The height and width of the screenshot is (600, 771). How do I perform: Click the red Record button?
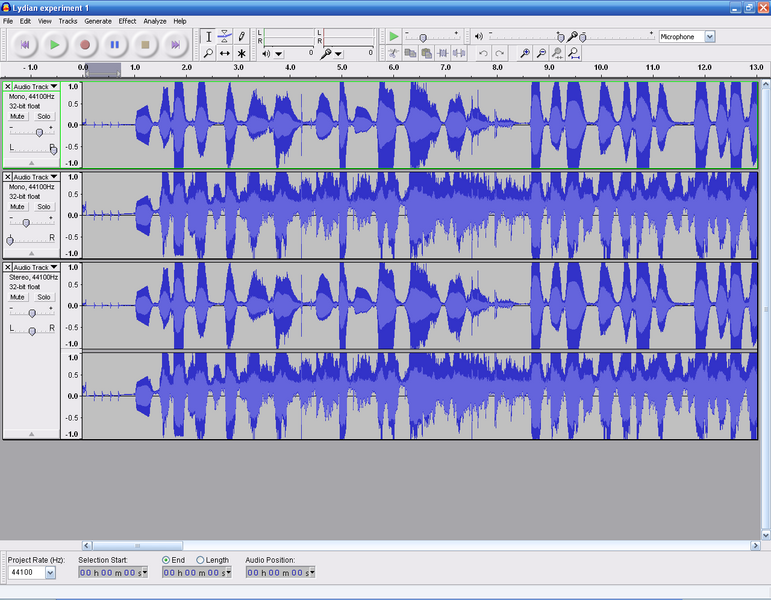(85, 44)
